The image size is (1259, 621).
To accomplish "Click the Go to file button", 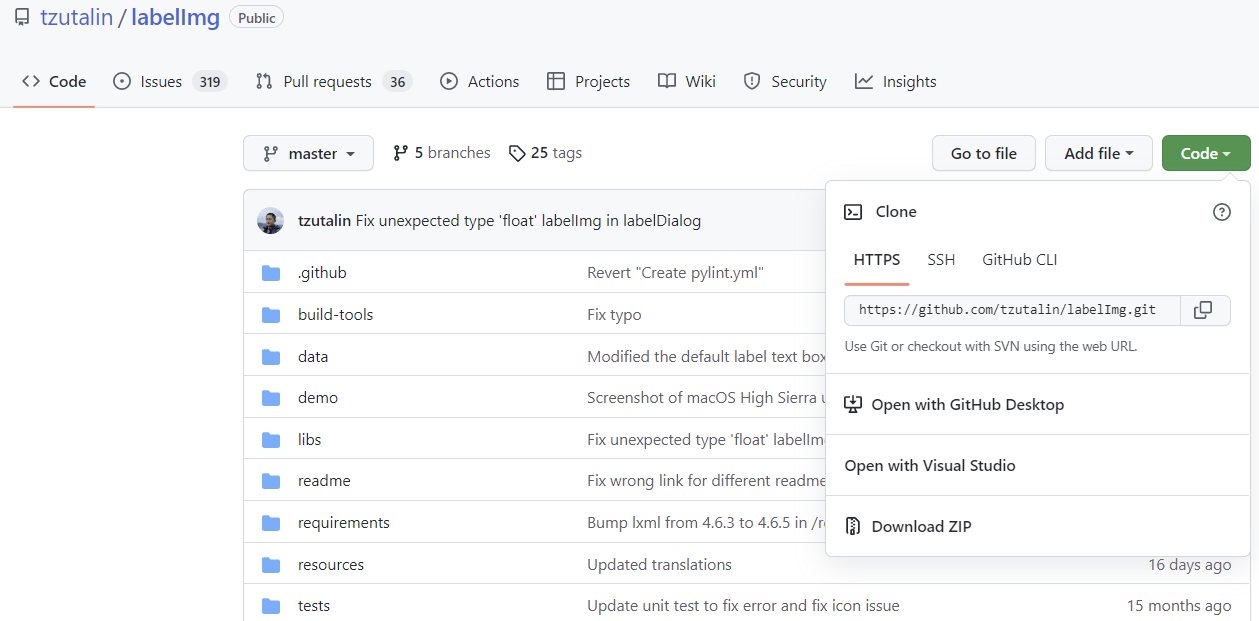I will pos(984,153).
